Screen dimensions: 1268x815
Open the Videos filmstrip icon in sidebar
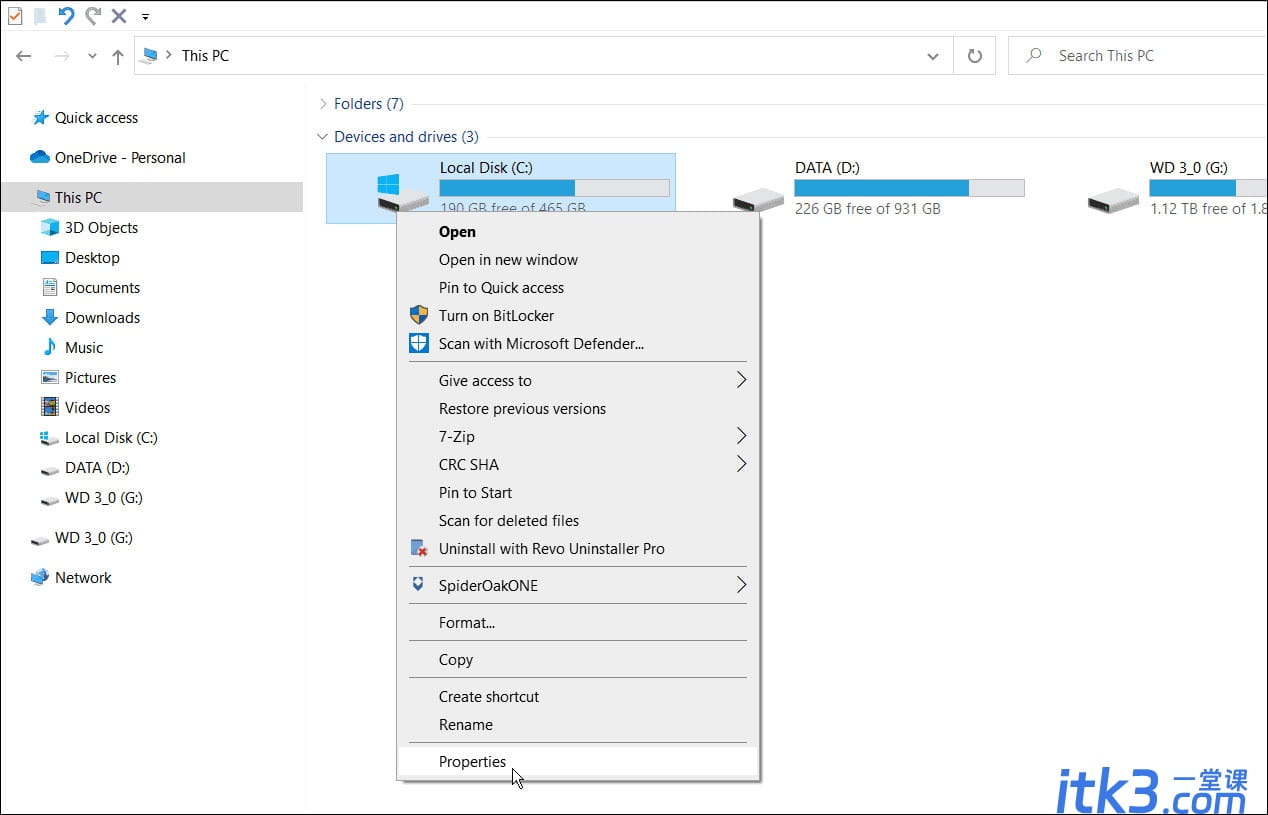[x=50, y=408]
